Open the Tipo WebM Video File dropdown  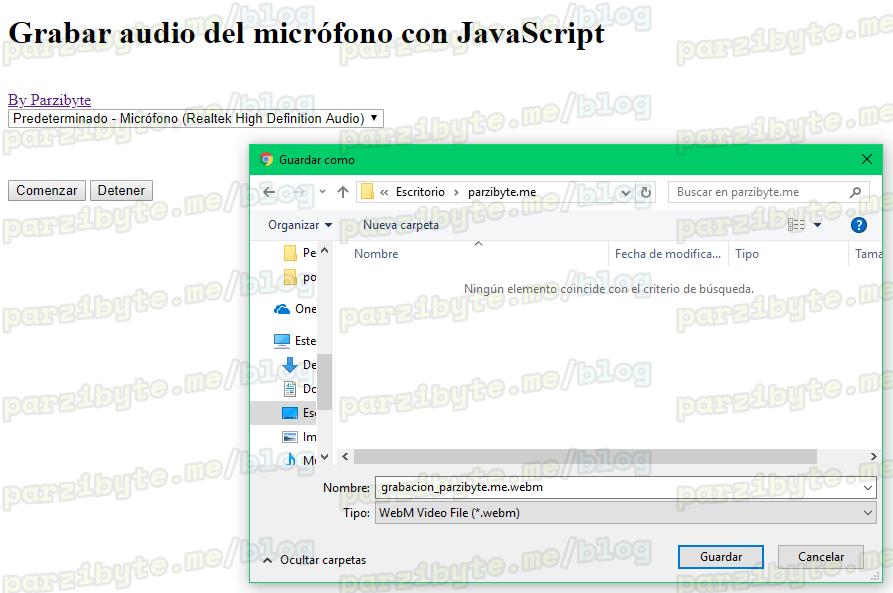pos(625,513)
